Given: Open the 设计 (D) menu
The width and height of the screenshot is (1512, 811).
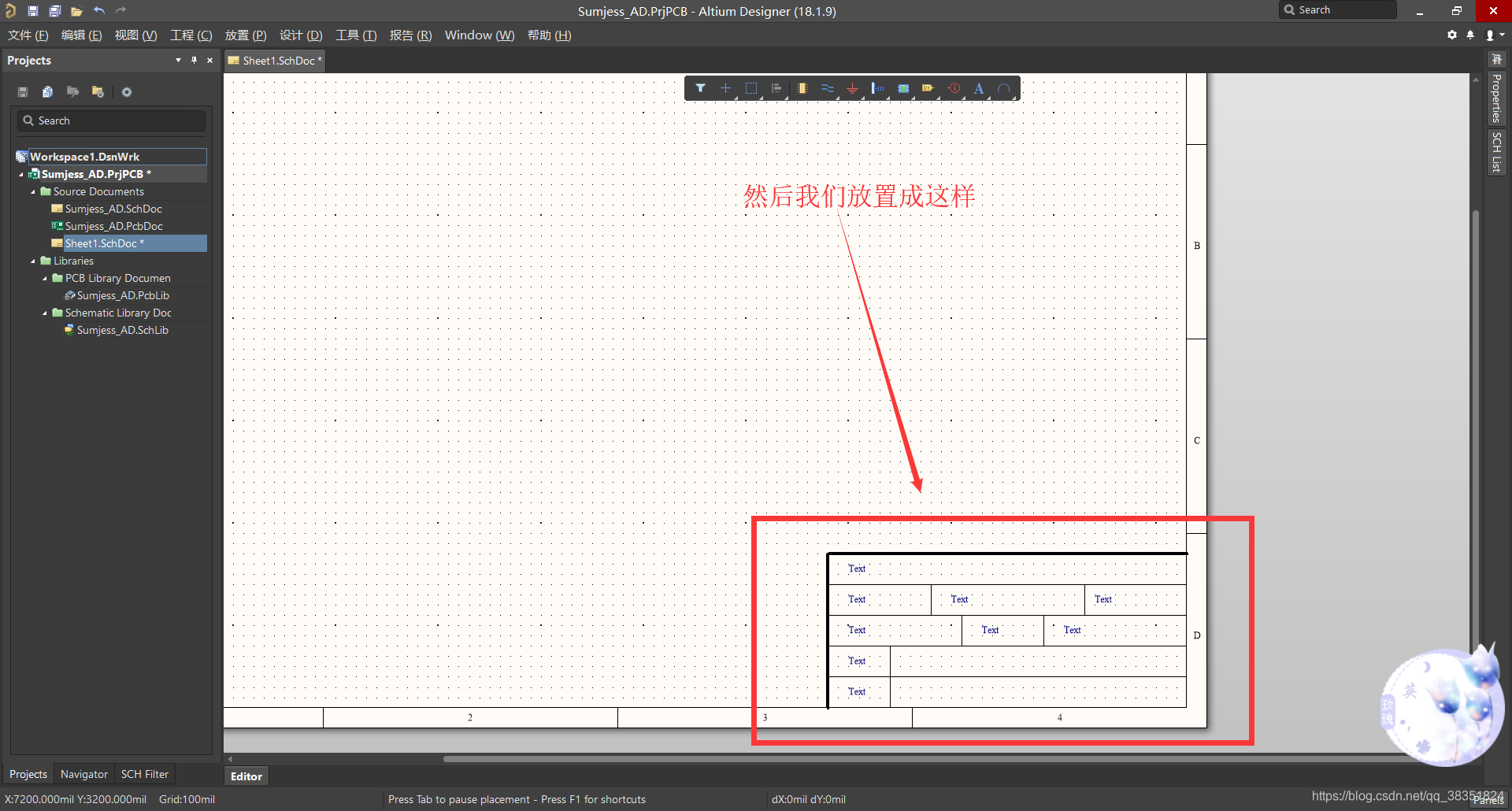Looking at the screenshot, I should [301, 35].
